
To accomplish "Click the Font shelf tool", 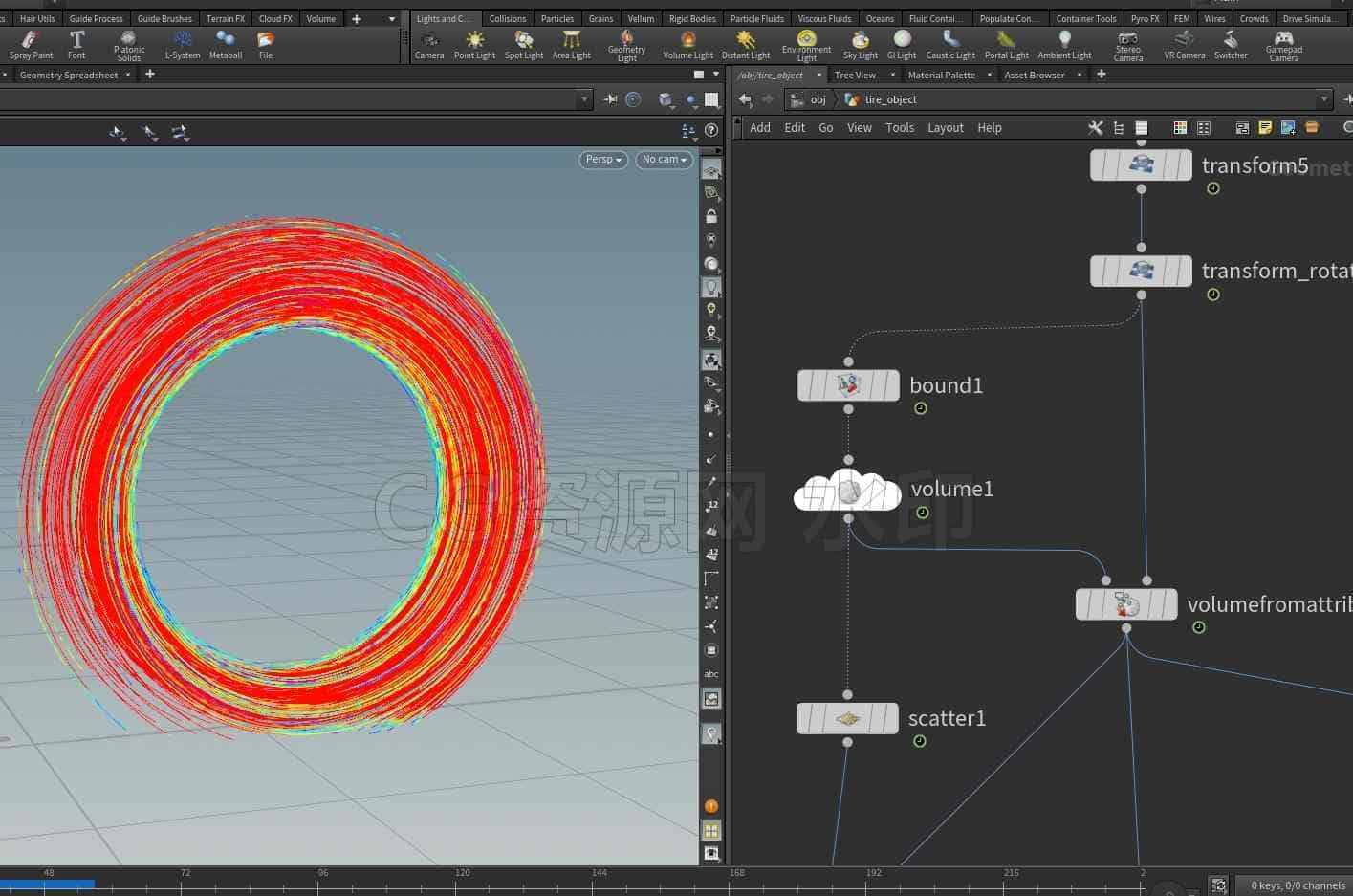I will [x=76, y=45].
